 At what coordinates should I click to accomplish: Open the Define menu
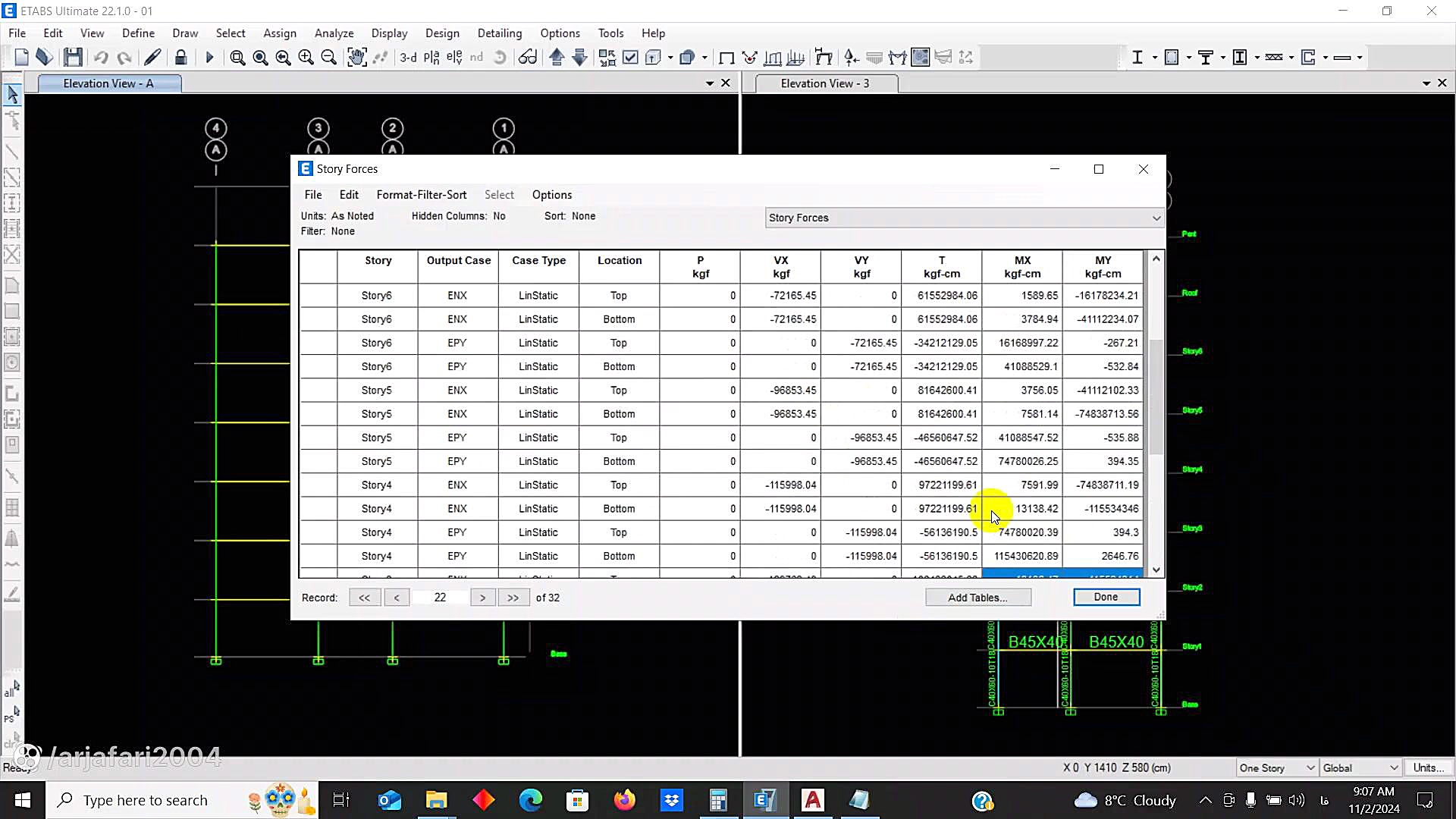138,33
